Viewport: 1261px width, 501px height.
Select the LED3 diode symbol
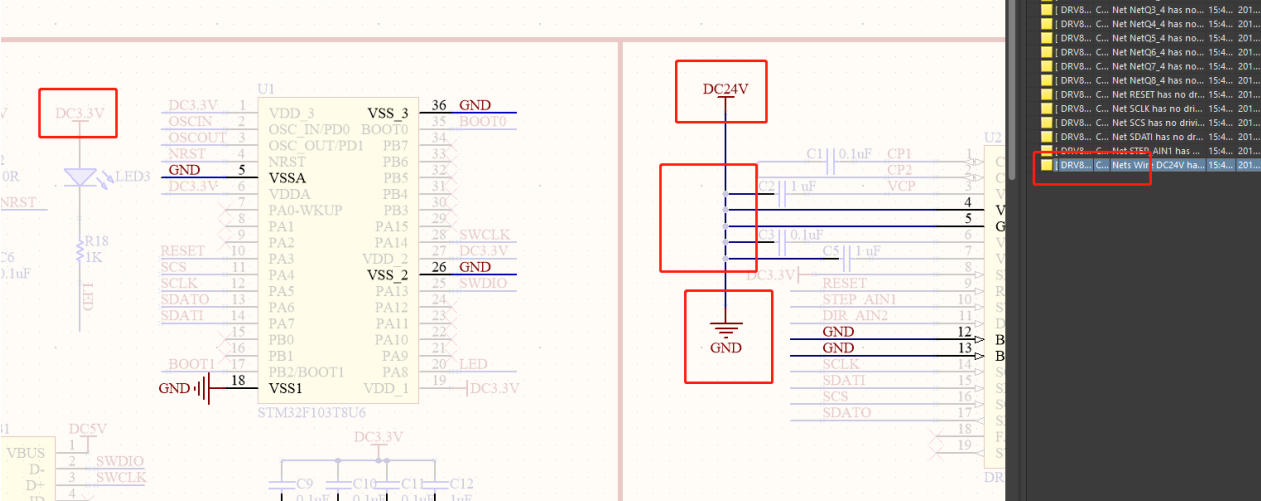click(x=80, y=177)
